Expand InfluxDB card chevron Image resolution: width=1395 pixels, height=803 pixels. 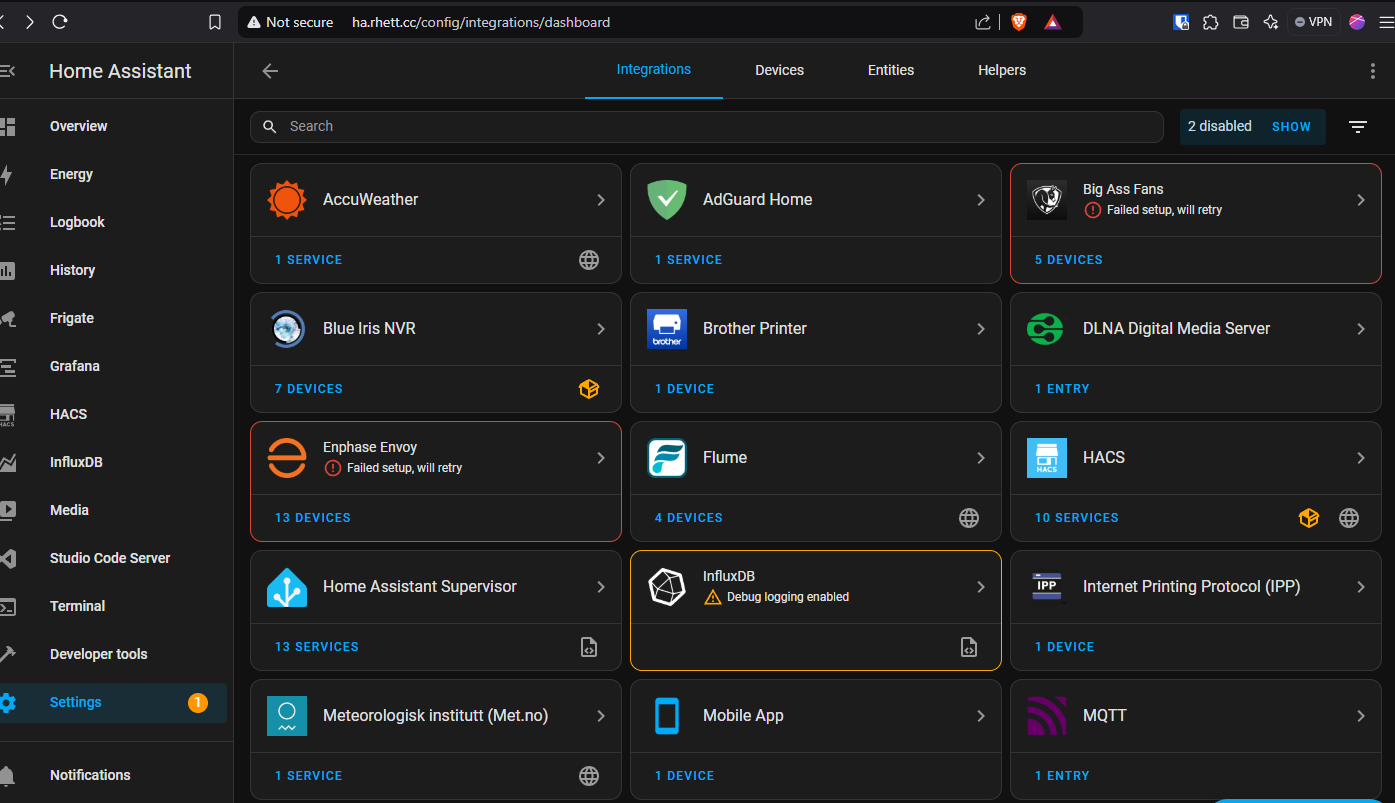pyautogui.click(x=981, y=587)
